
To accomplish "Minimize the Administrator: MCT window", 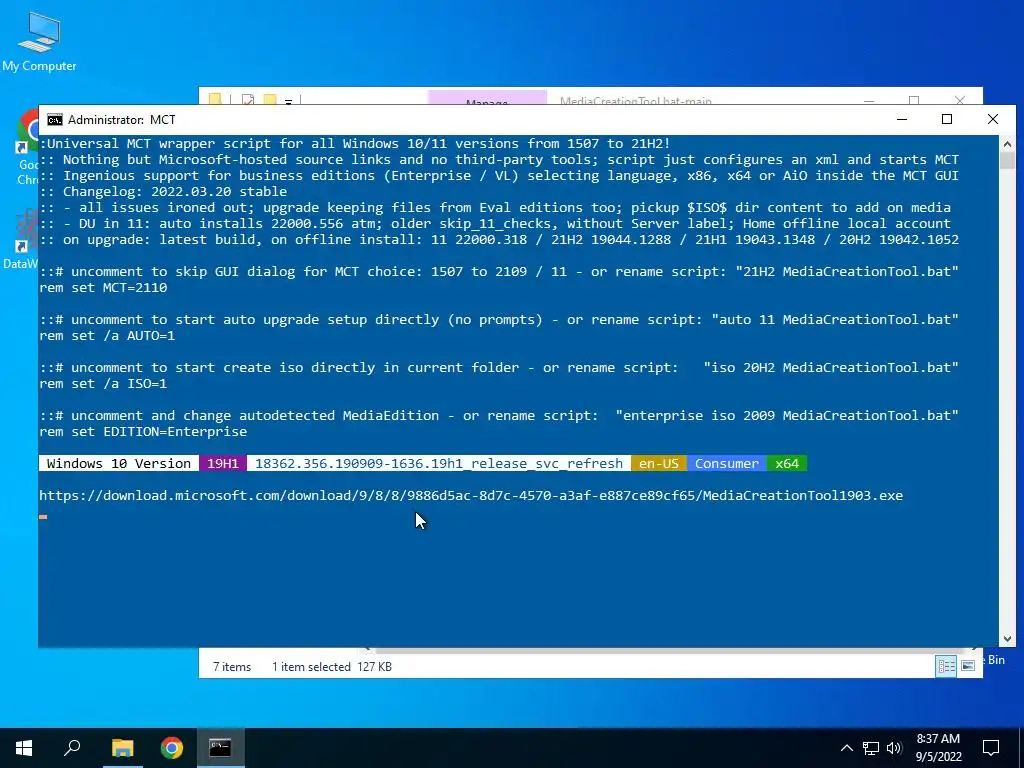I will pyautogui.click(x=902, y=120).
